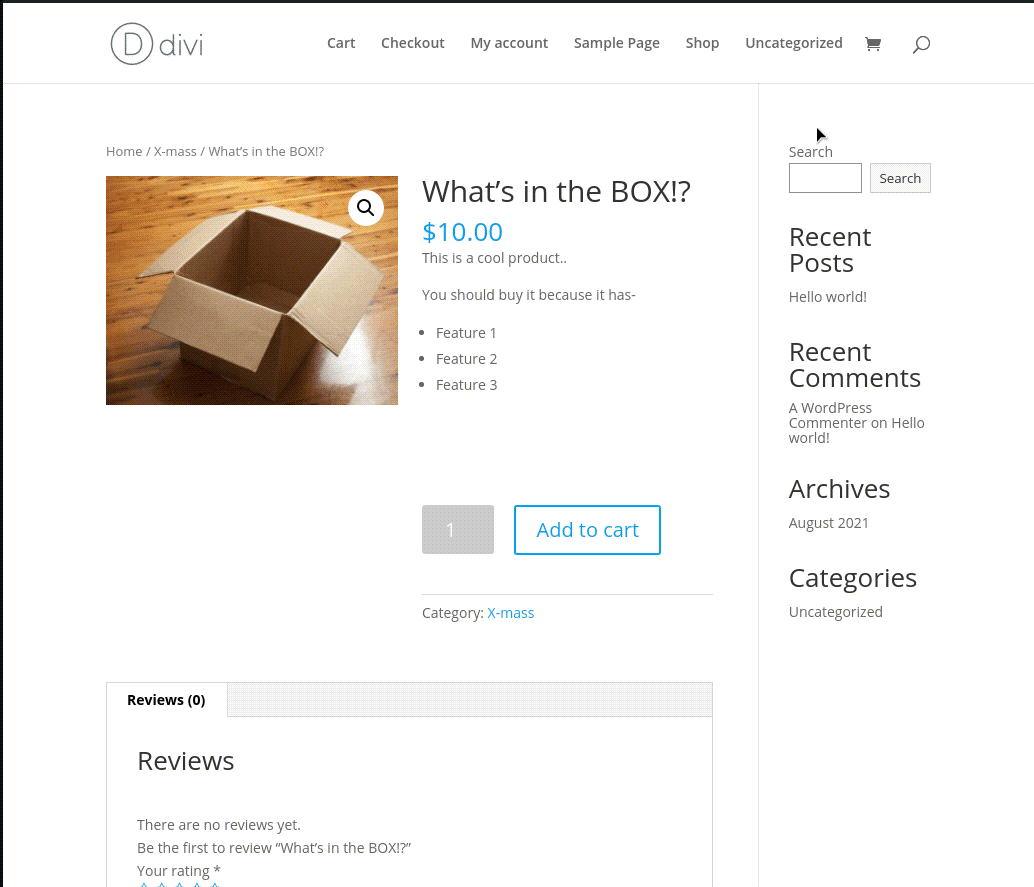Image resolution: width=1034 pixels, height=887 pixels.
Task: Click the search magnifier icon in the navbar
Action: (920, 43)
